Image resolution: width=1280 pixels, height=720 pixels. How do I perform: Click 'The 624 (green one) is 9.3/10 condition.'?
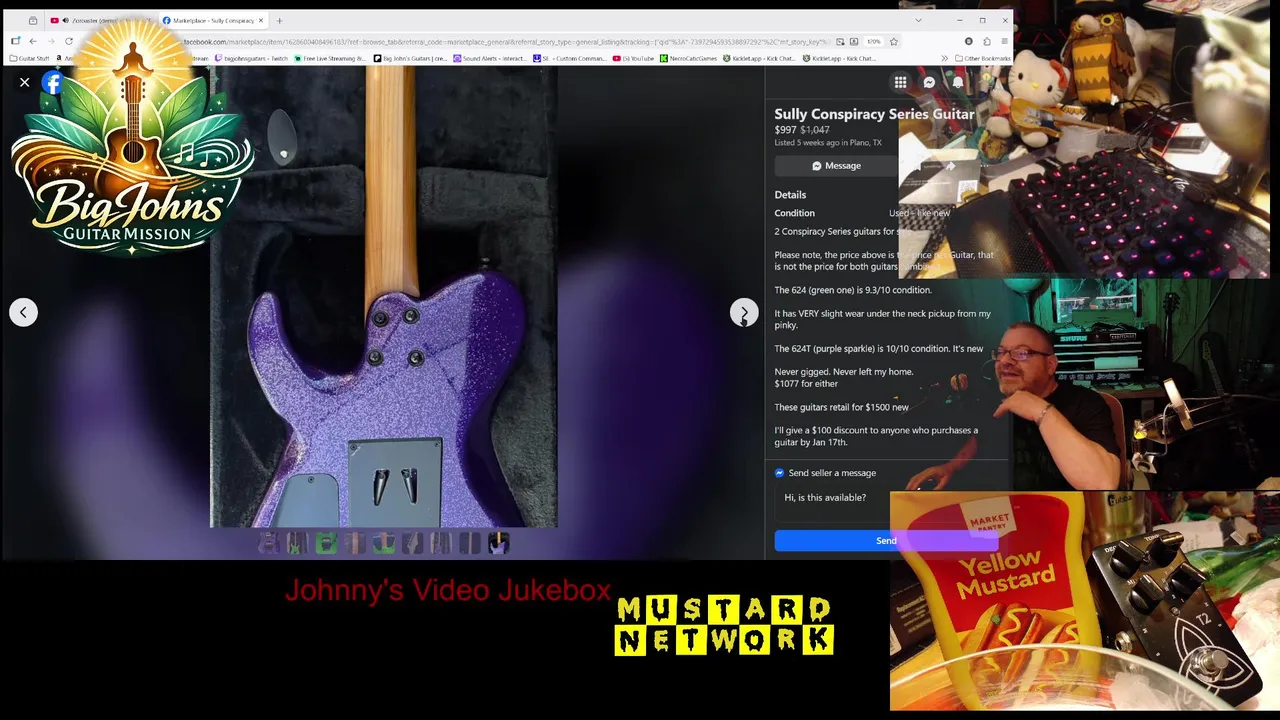point(853,290)
